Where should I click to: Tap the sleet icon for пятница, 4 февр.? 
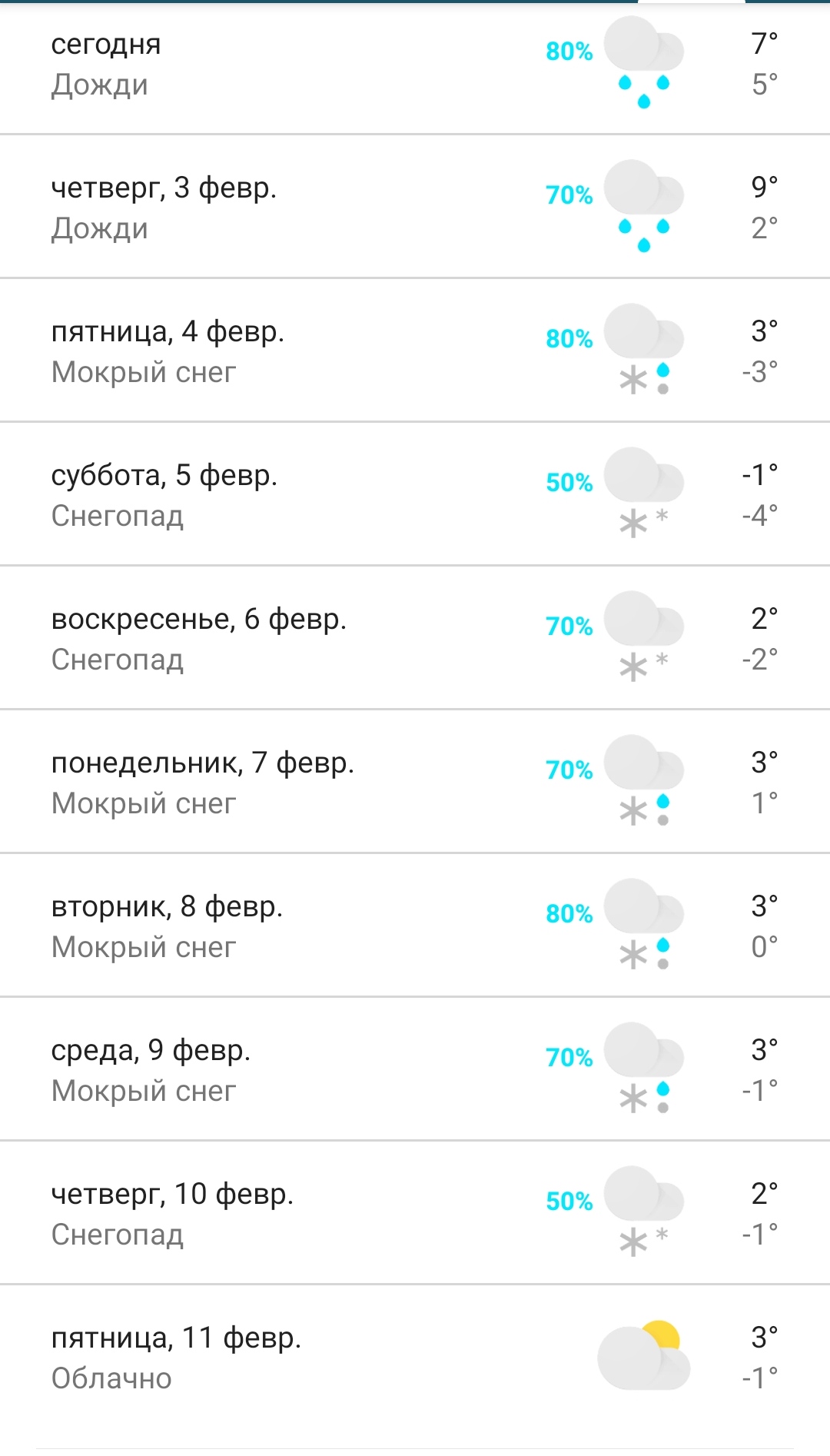[x=643, y=350]
